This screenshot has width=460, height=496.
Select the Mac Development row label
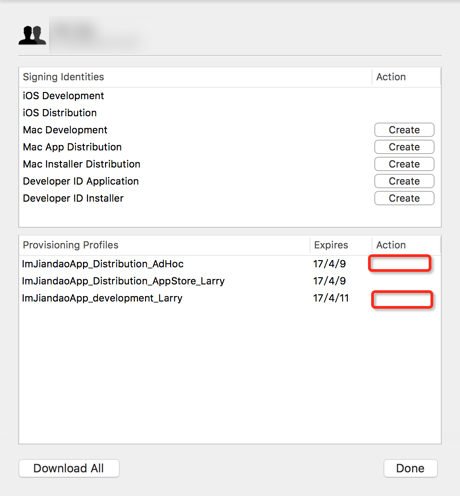(x=65, y=130)
